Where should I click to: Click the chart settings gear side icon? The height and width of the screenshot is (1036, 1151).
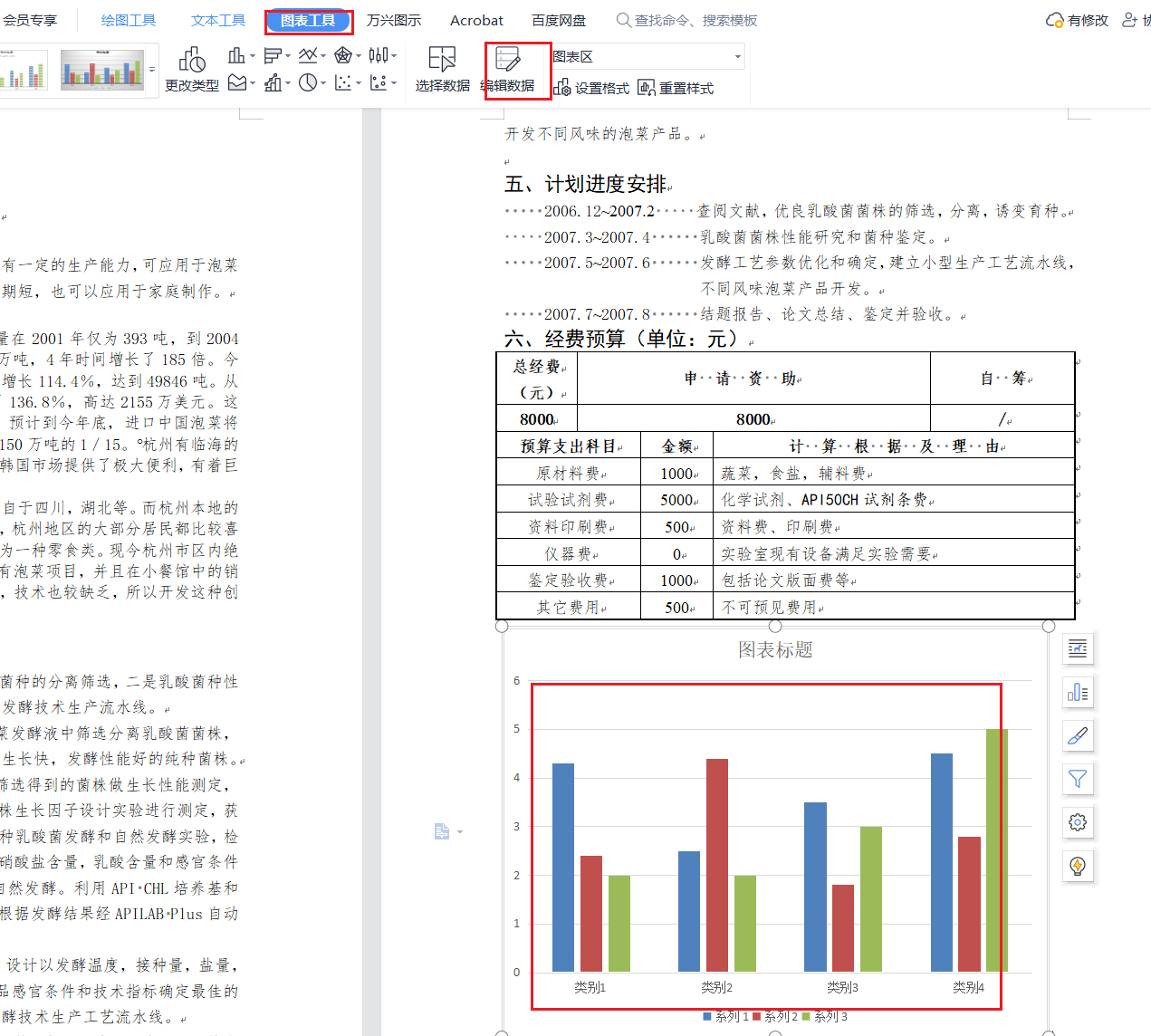1077,822
